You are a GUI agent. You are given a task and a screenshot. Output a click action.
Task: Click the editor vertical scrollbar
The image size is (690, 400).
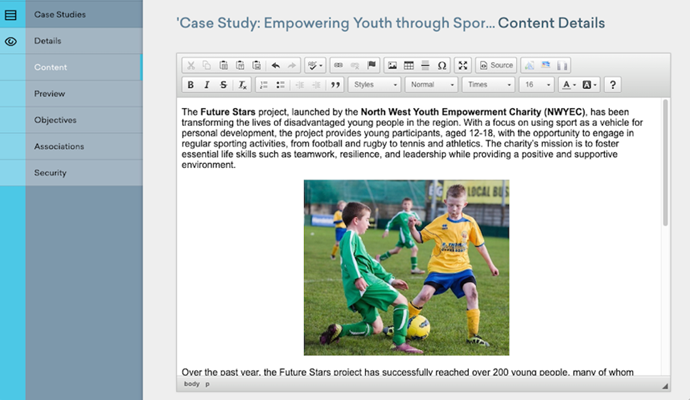[665, 163]
